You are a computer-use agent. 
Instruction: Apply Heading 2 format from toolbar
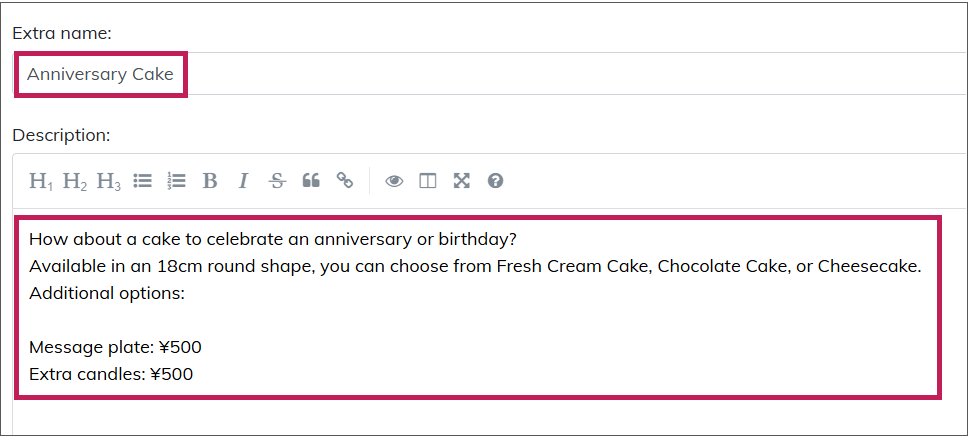tap(75, 181)
